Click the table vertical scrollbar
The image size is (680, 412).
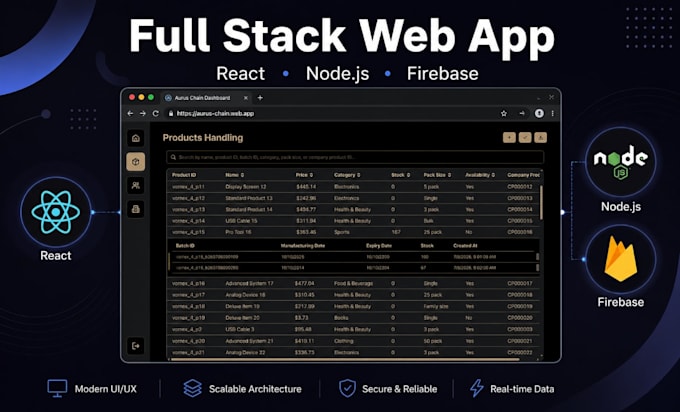click(x=541, y=202)
